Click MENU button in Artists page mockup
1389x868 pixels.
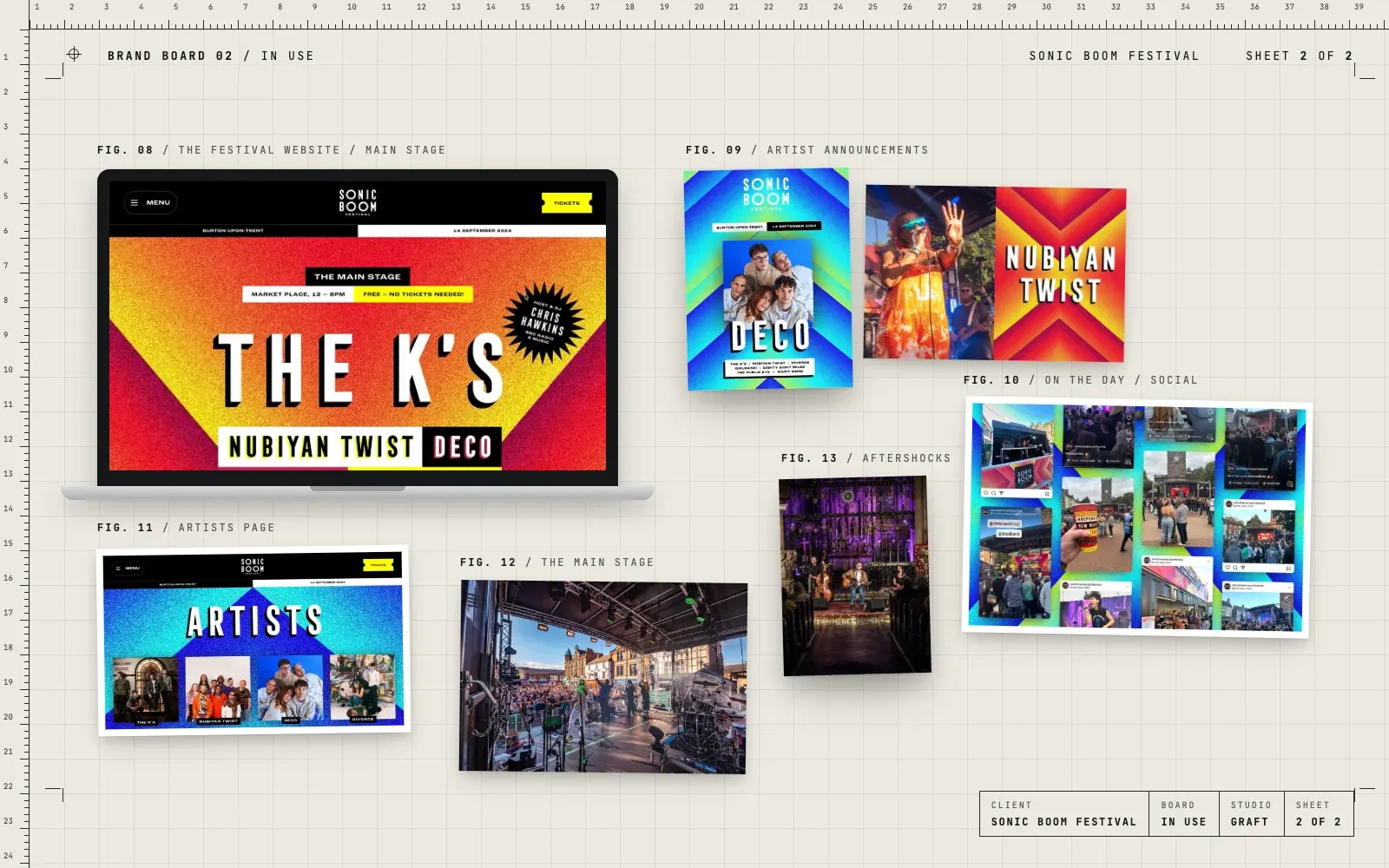pos(128,569)
